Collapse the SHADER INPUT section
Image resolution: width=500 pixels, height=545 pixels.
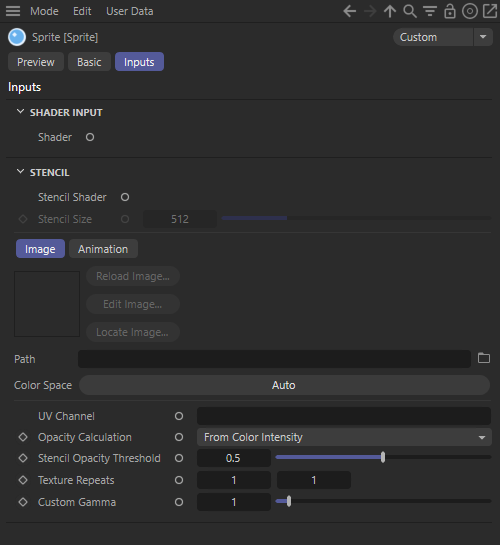(21, 112)
